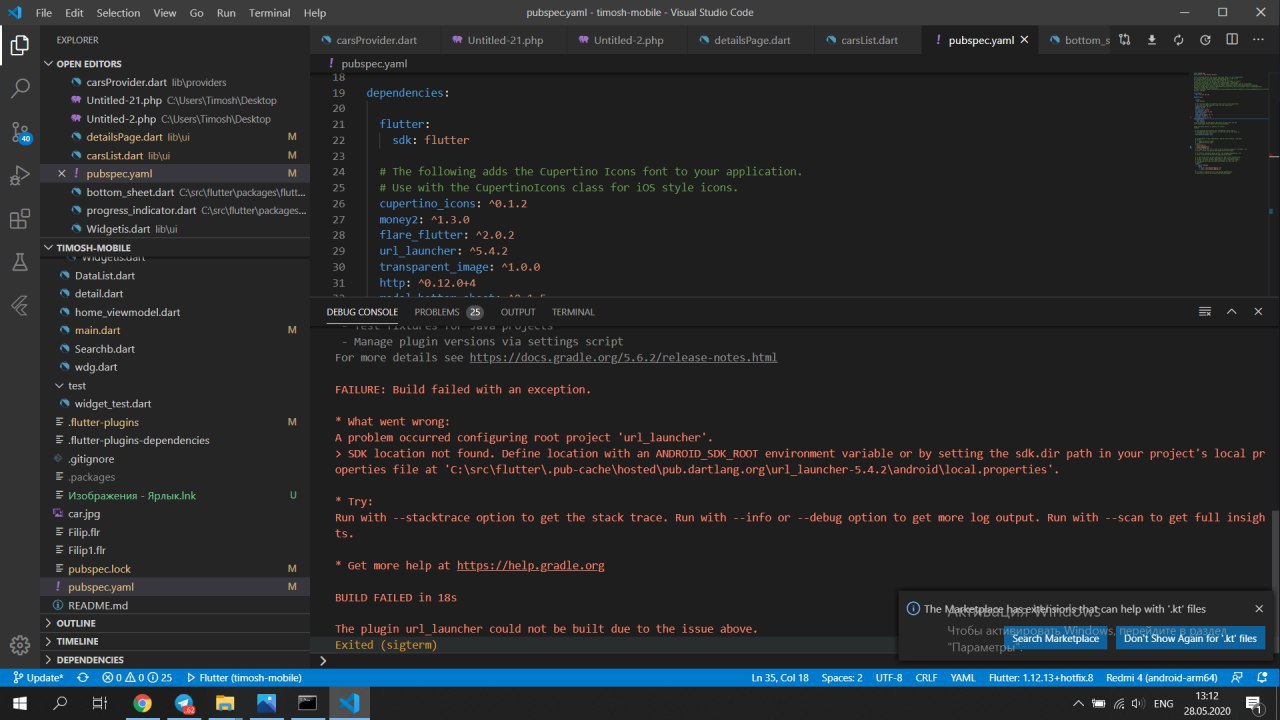Open File Explorer from the taskbar
The height and width of the screenshot is (720, 1280).
[x=225, y=703]
